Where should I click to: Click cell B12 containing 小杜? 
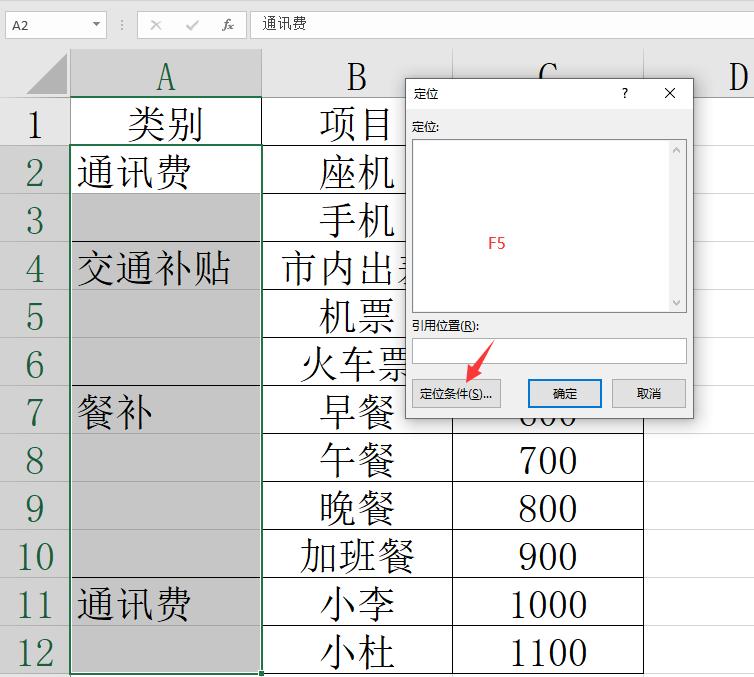pos(357,651)
